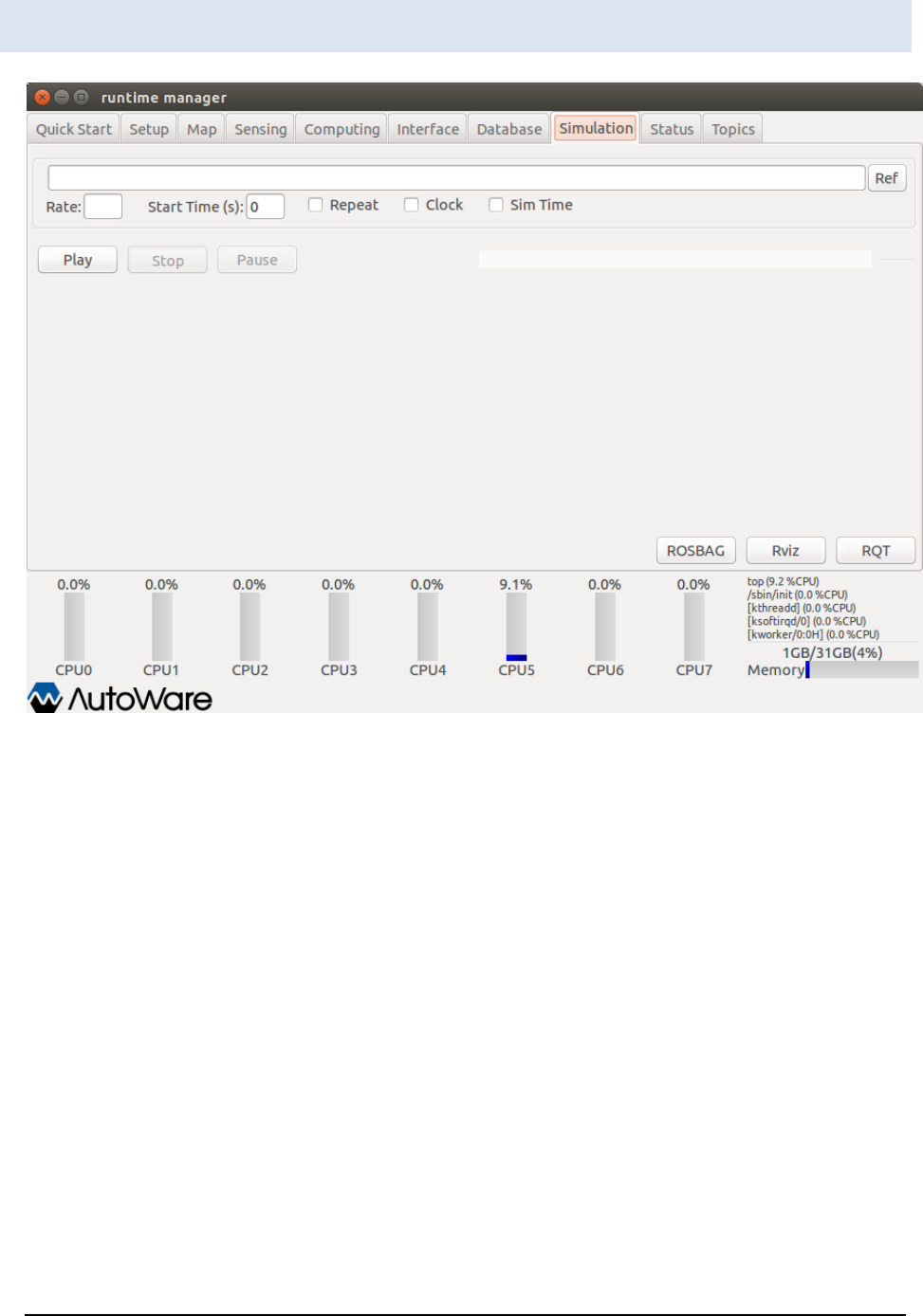Focus the Rate input field
923x1316 pixels.
coord(103,207)
